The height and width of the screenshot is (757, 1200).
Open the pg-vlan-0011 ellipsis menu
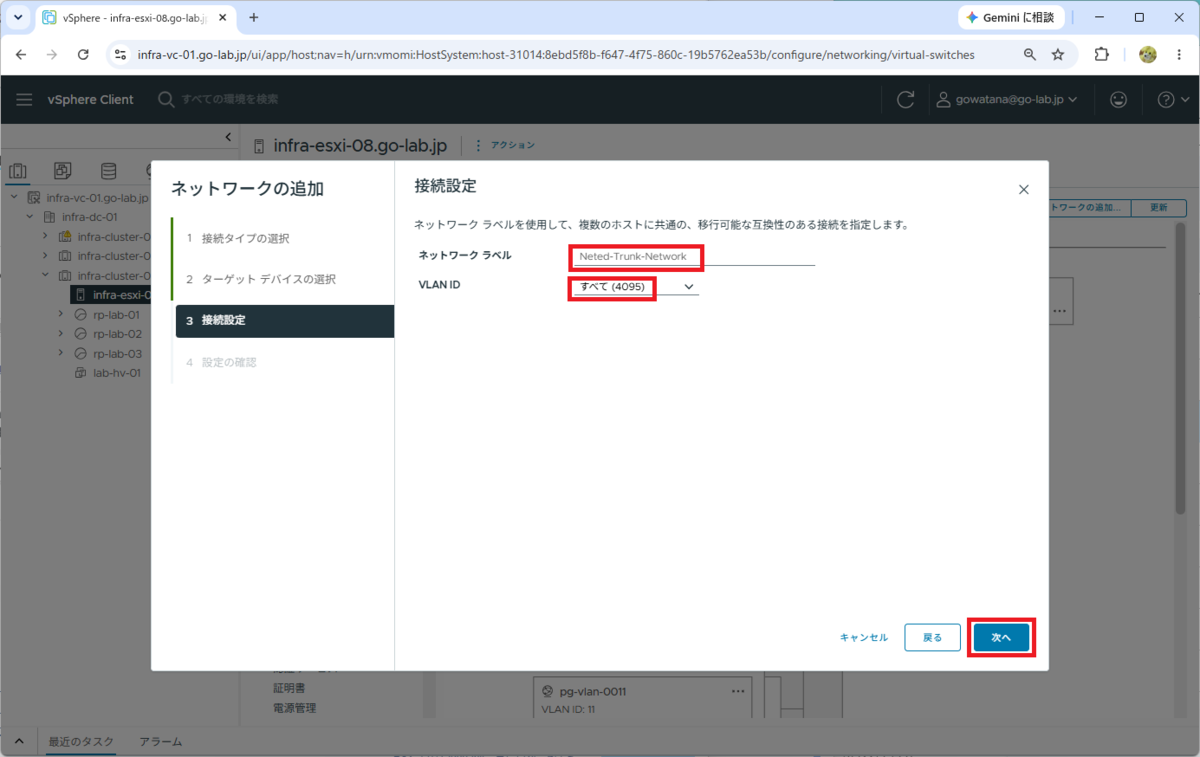click(x=738, y=691)
